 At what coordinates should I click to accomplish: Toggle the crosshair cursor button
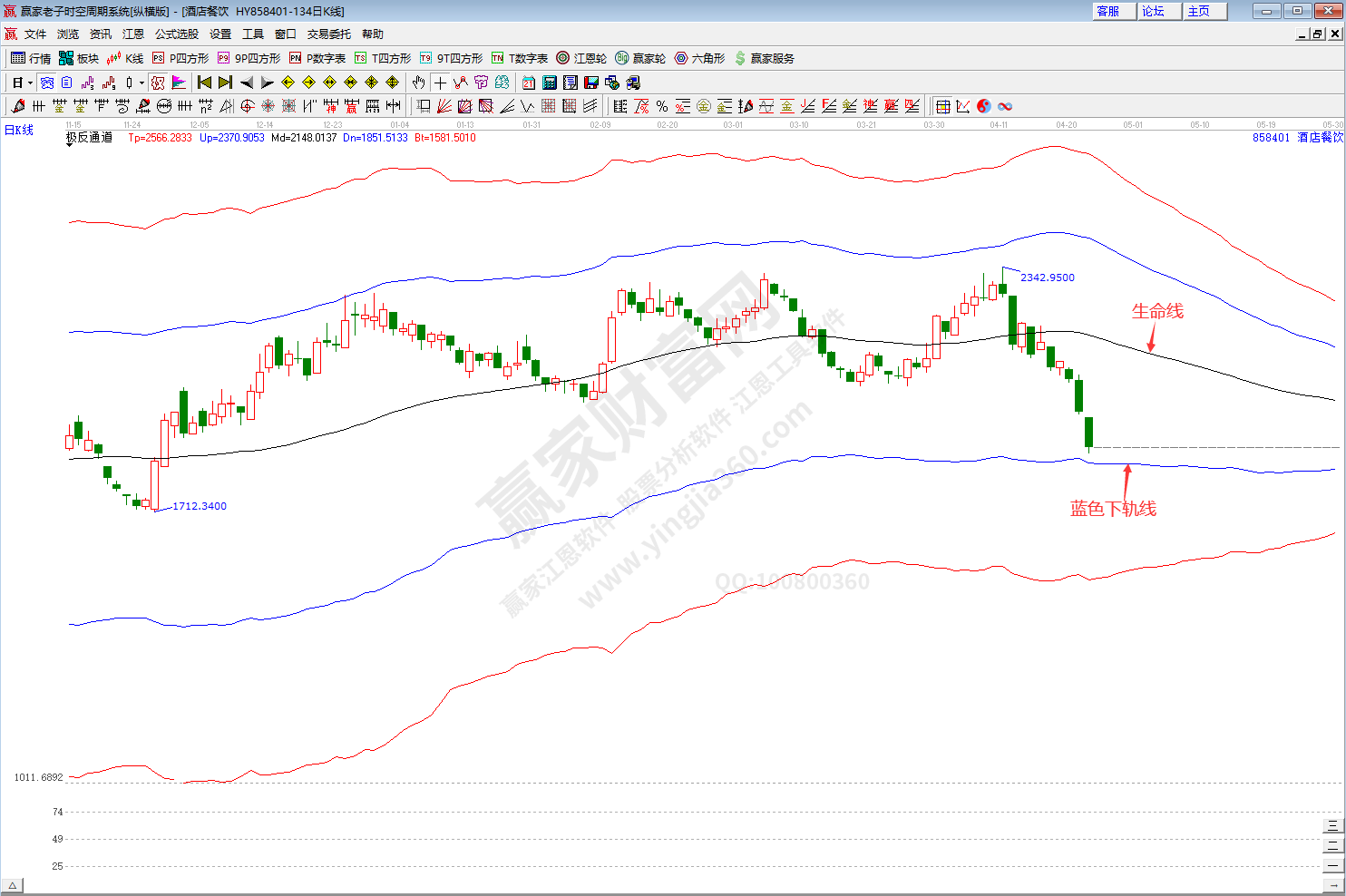coord(440,83)
